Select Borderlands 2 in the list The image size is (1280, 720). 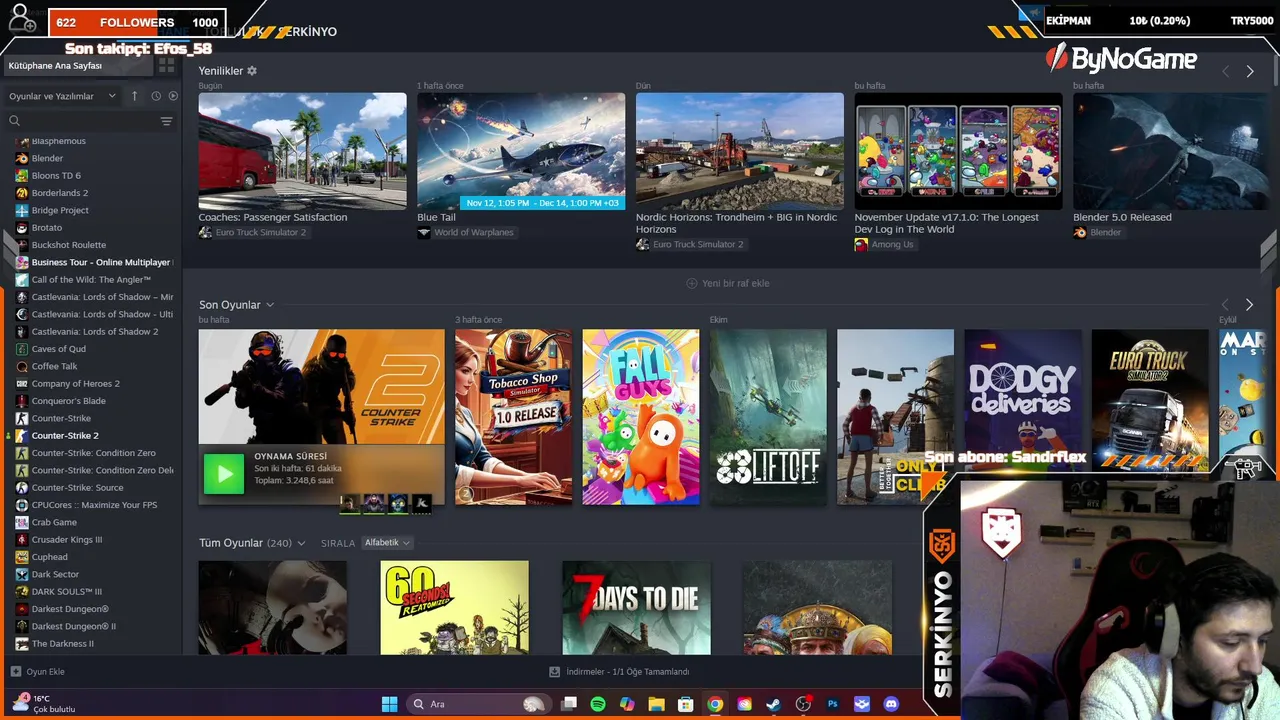click(59, 193)
